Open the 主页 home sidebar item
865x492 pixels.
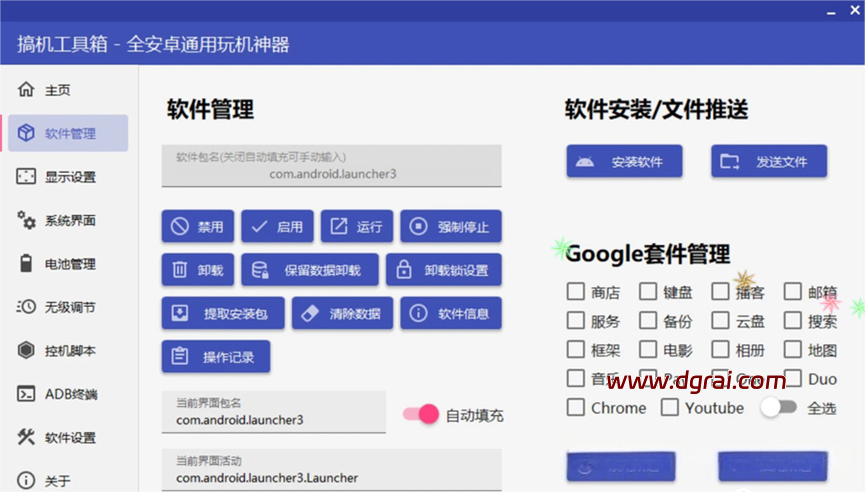(x=58, y=90)
